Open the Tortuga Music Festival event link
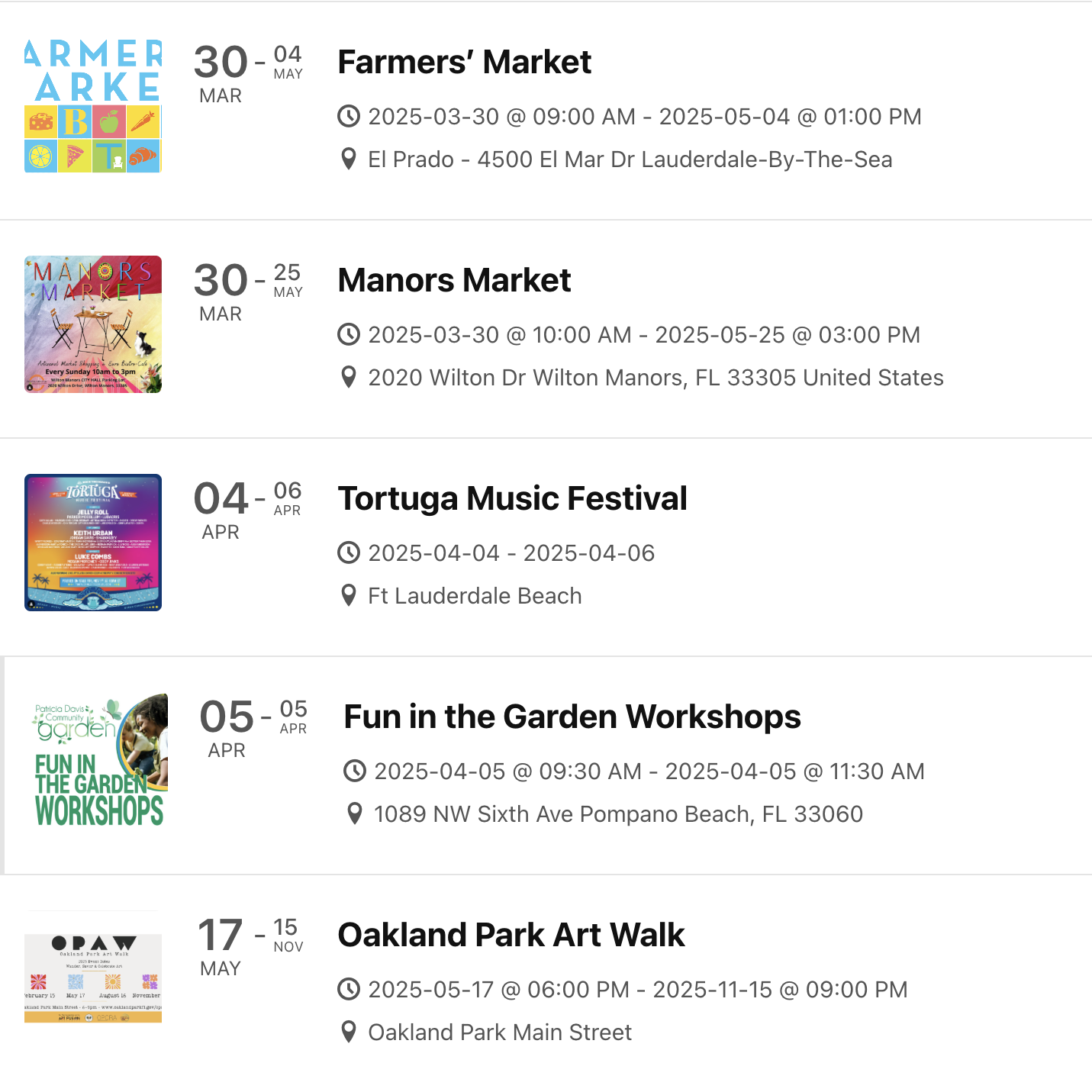1092x1092 pixels. (x=512, y=498)
